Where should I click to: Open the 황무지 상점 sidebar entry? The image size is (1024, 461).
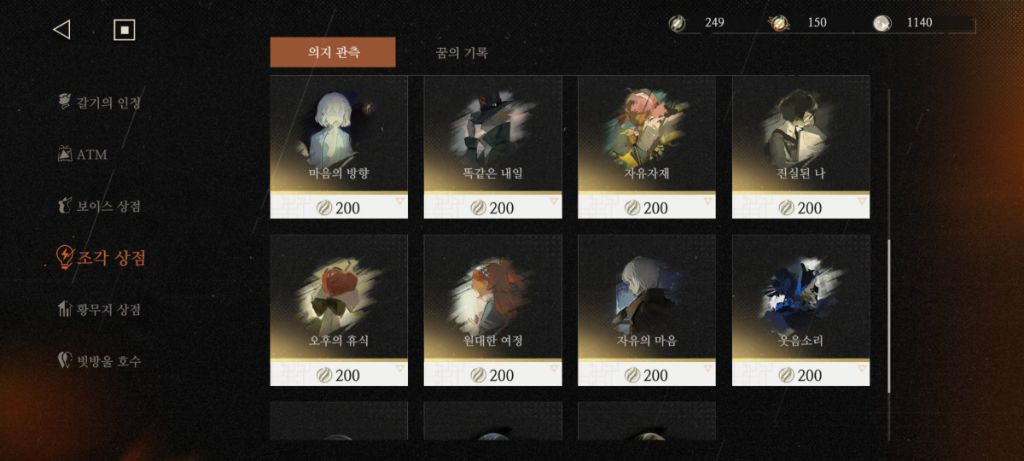click(99, 310)
